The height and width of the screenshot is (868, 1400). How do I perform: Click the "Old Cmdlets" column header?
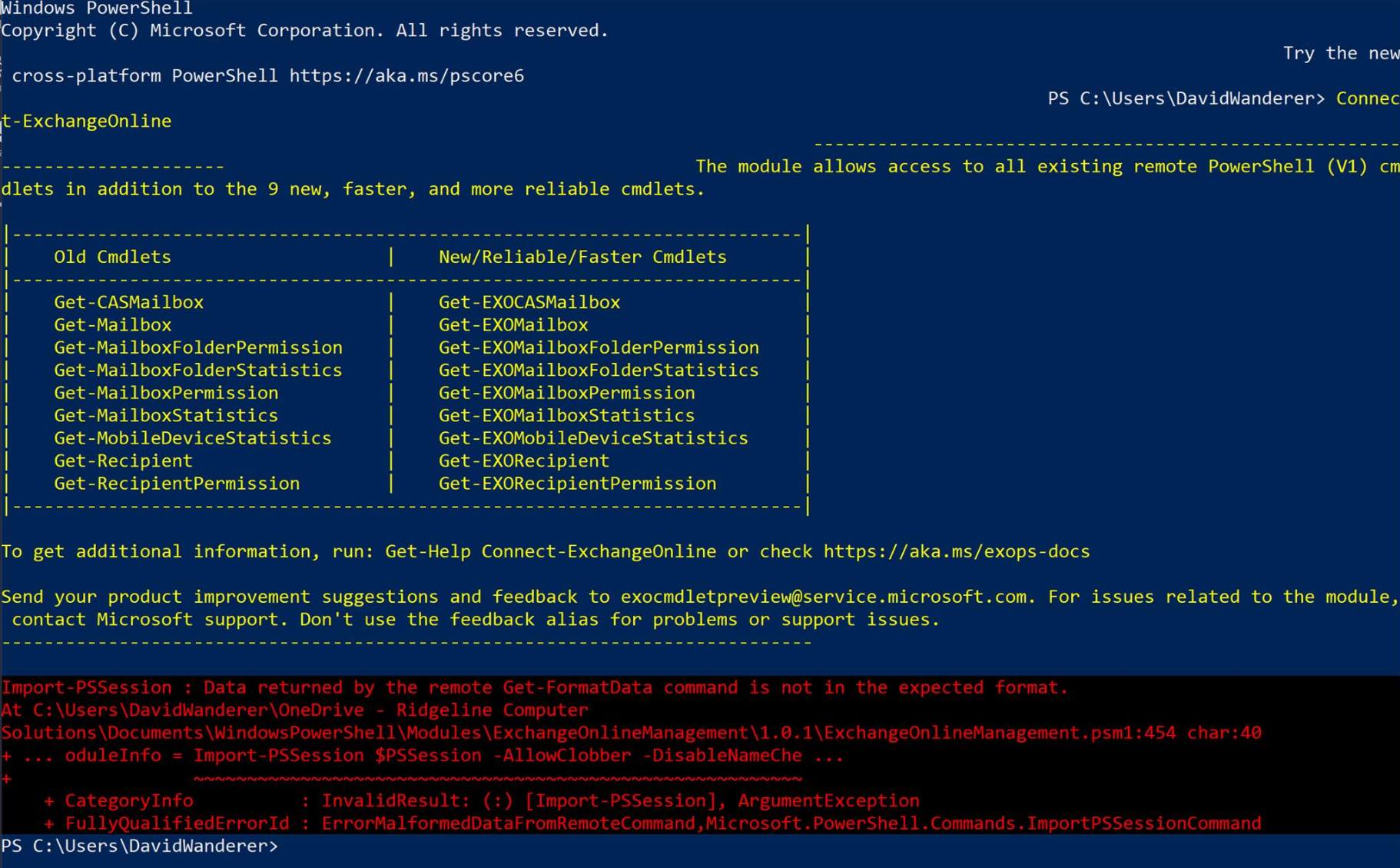(x=112, y=258)
